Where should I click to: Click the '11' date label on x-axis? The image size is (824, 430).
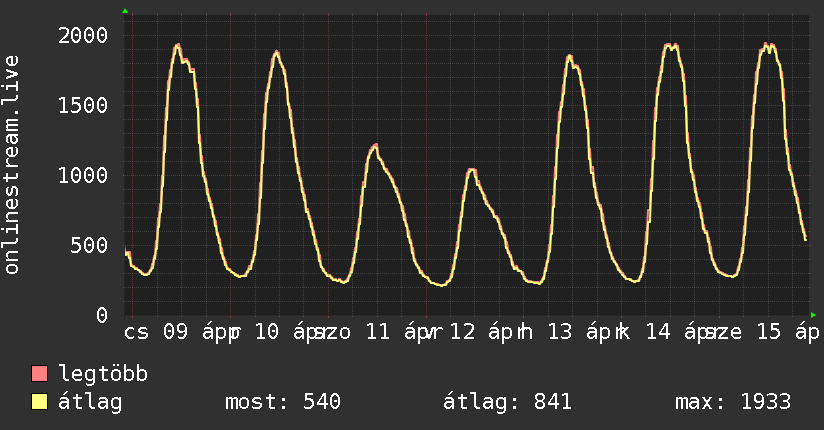(377, 332)
